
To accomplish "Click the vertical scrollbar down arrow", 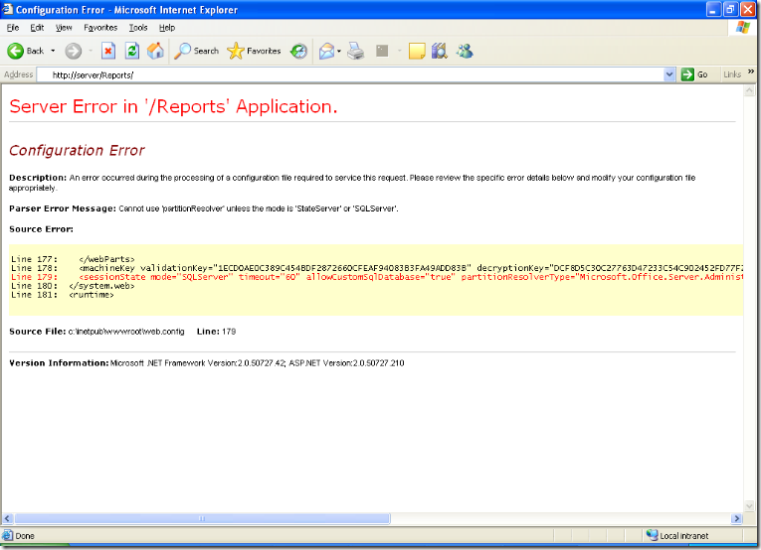I will coord(749,506).
